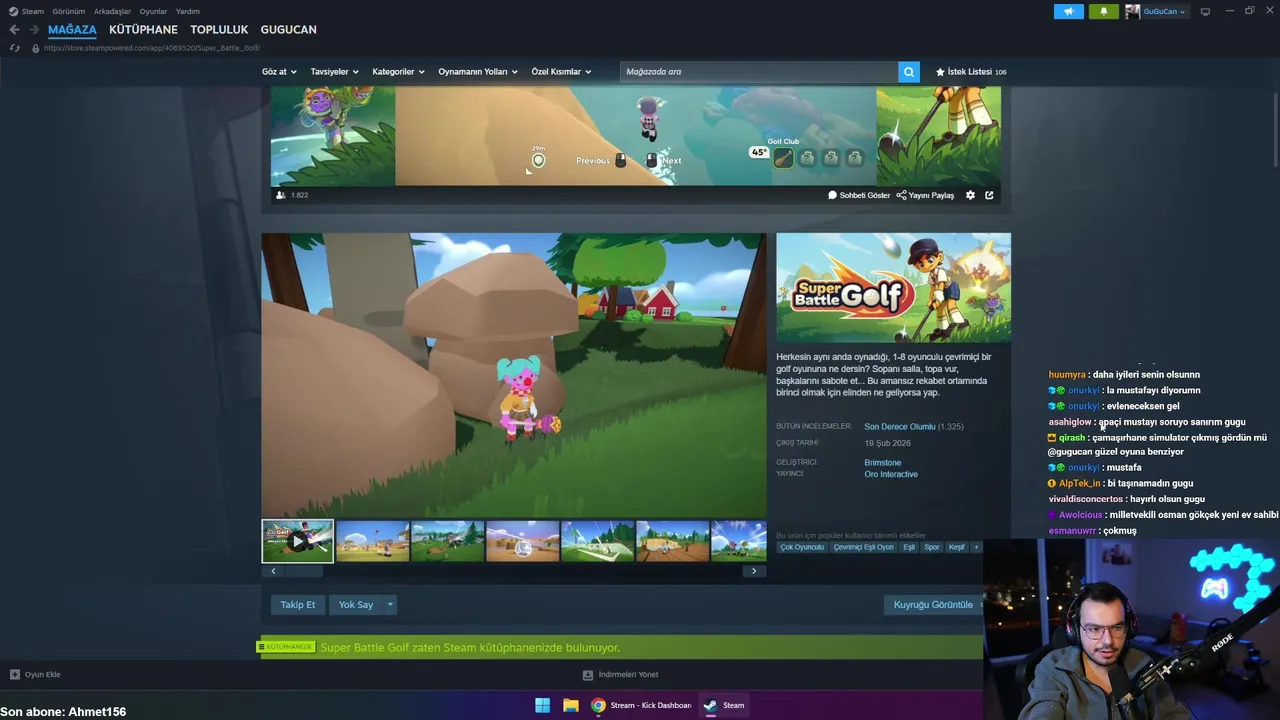Click the Mağazada ara search field

click(758, 72)
